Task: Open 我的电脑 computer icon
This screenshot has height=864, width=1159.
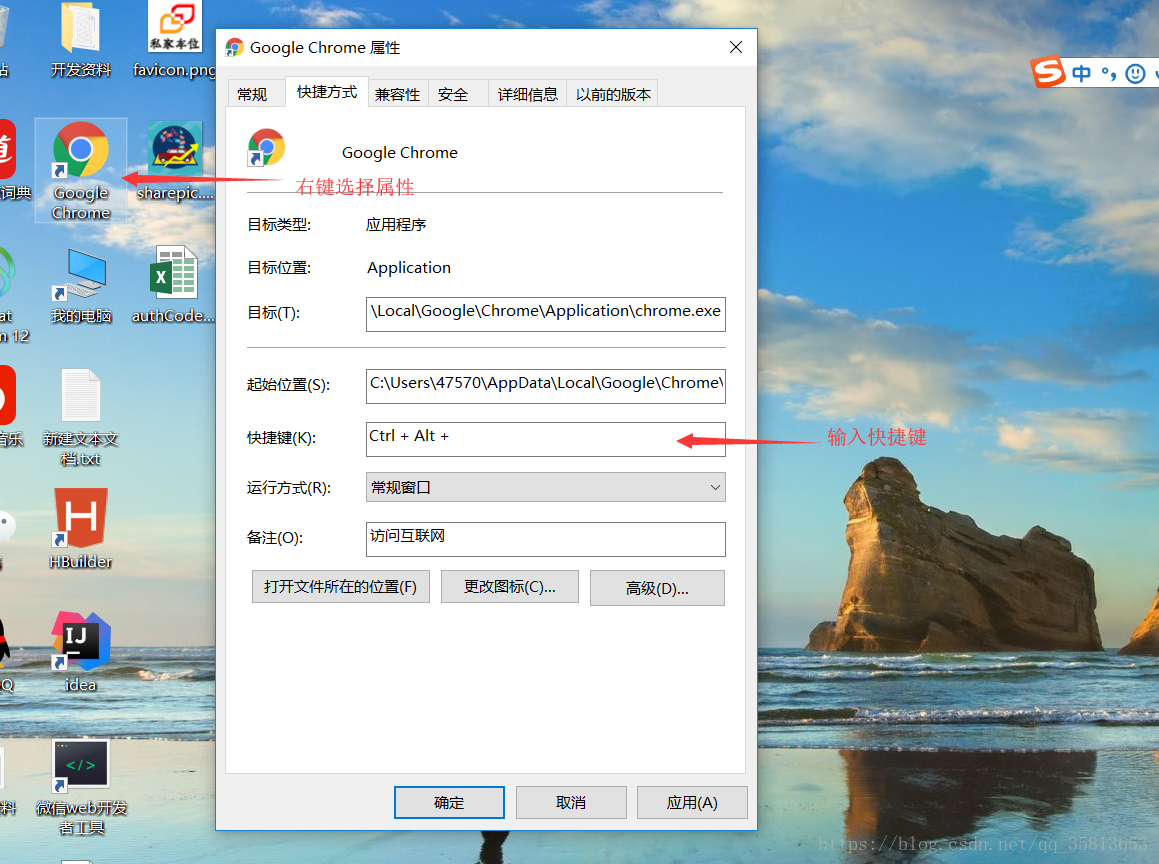Action: (x=81, y=286)
